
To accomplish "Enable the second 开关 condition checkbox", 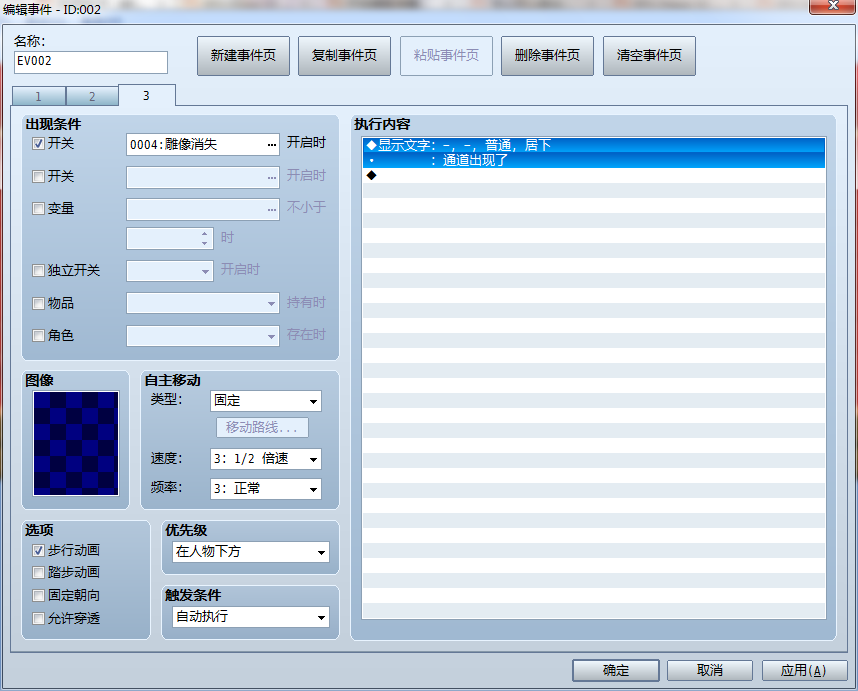I will (38, 176).
